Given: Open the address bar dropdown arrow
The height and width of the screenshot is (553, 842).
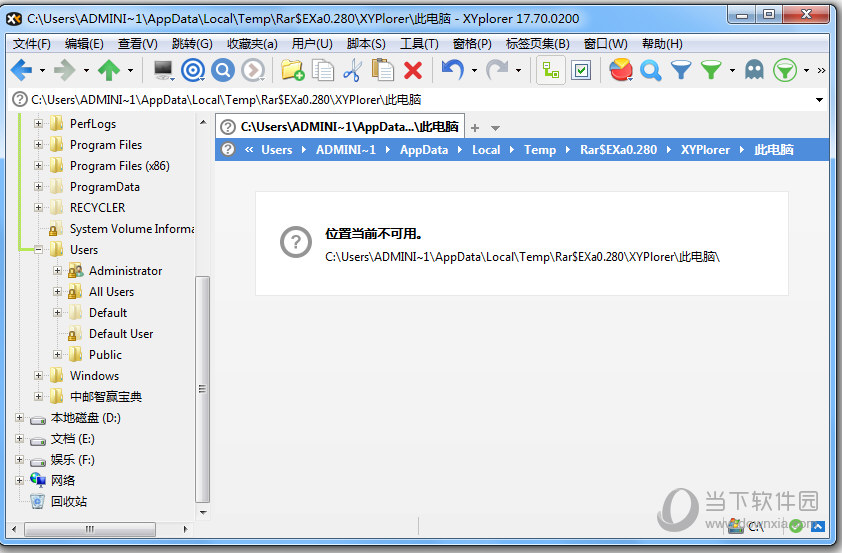Looking at the screenshot, I should [x=819, y=100].
